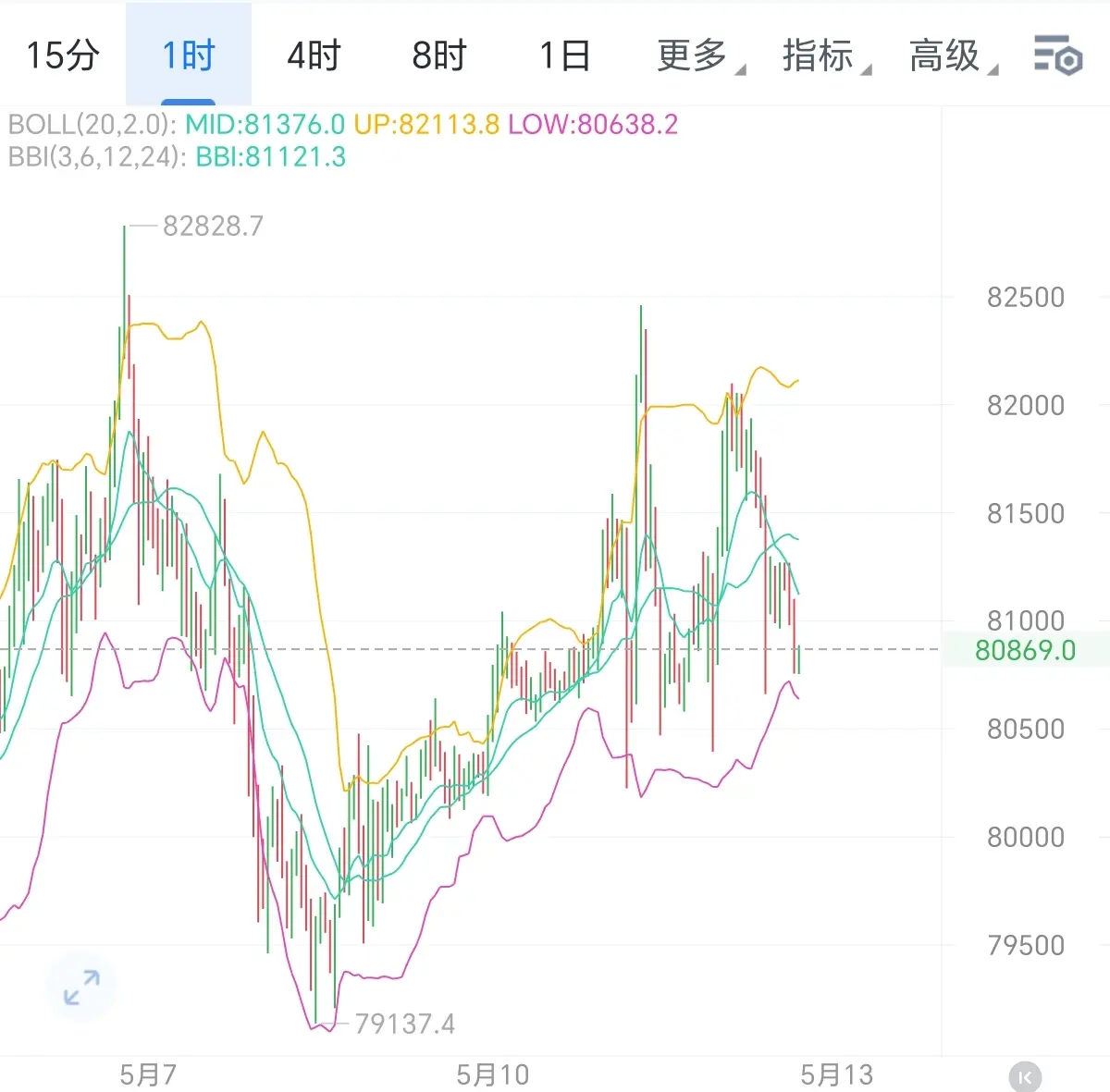
Task: Tap the UP:82113.8 value
Action: [426, 124]
